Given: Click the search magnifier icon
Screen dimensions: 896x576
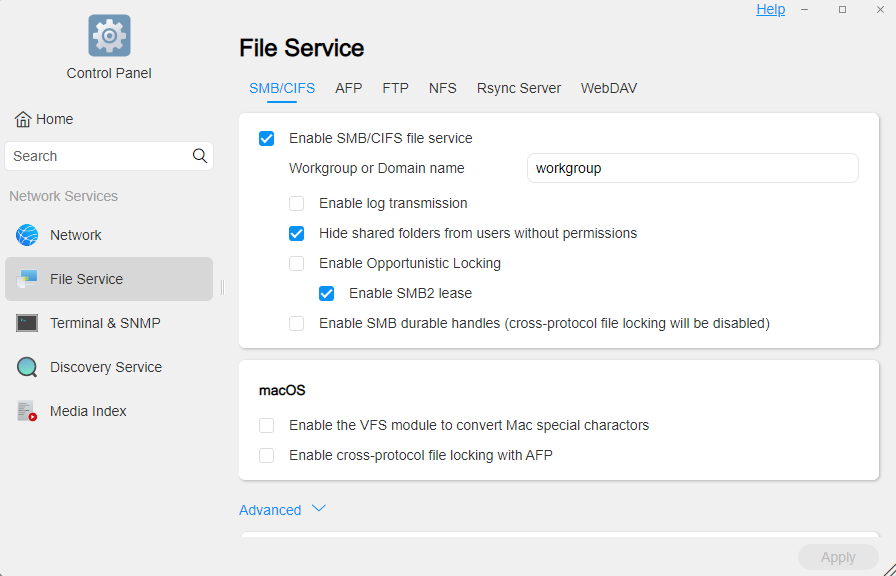Looking at the screenshot, I should pyautogui.click(x=200, y=156).
